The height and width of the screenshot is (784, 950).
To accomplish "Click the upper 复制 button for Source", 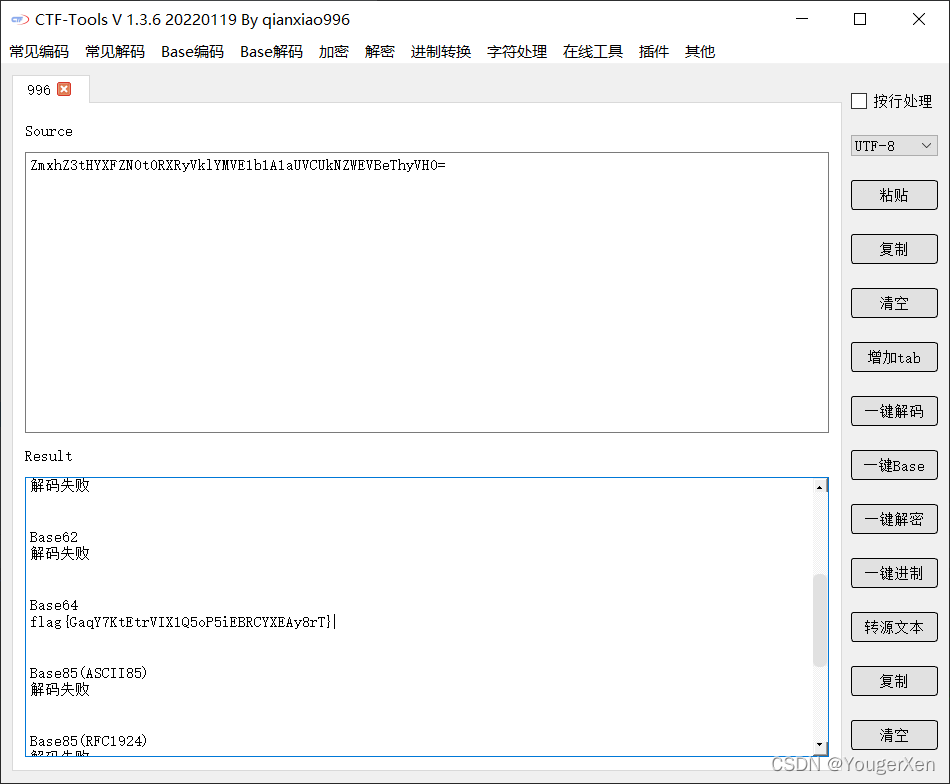I will (894, 249).
